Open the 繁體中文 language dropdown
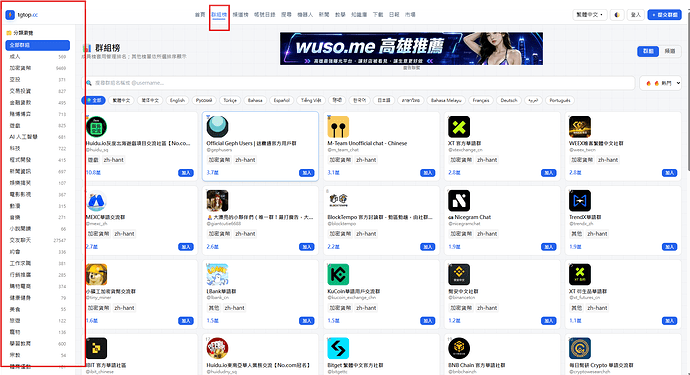The height and width of the screenshot is (375, 690). click(590, 15)
